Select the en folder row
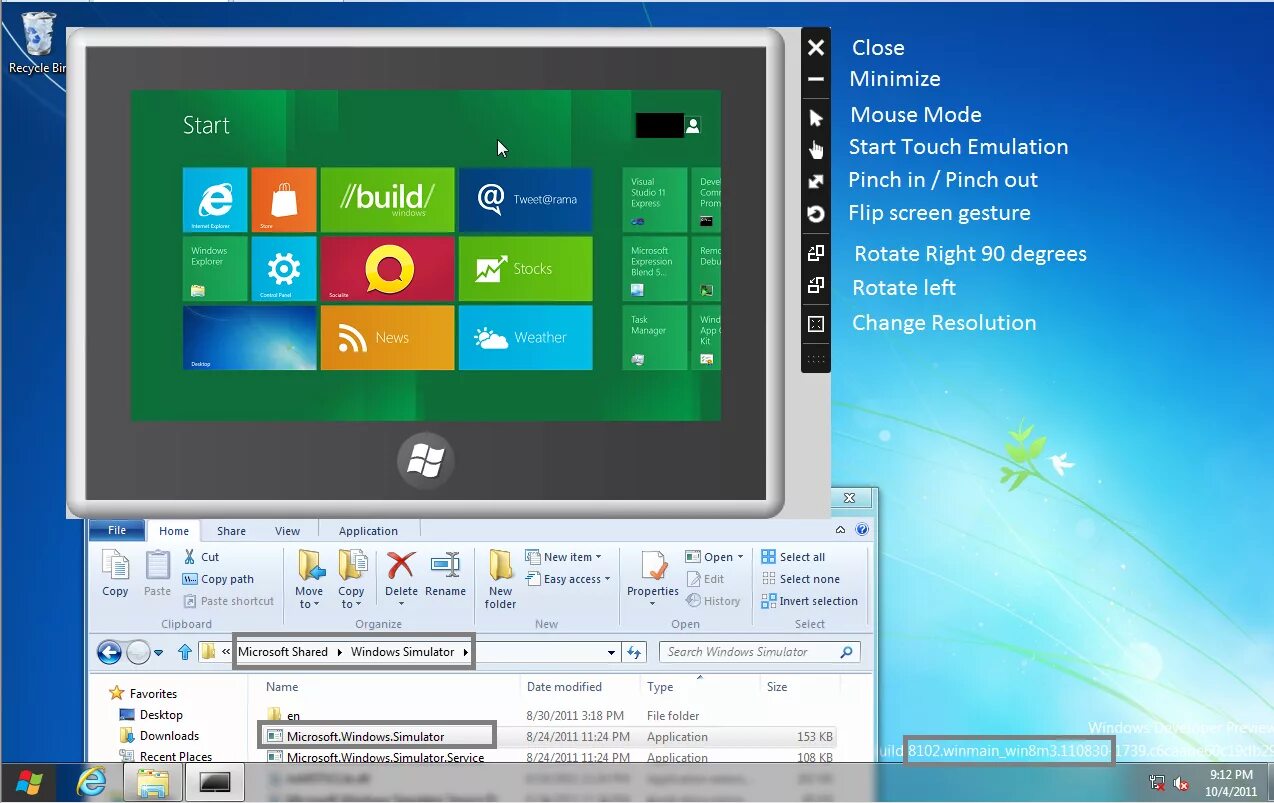Viewport: 1274px width, 803px height. 550,716
